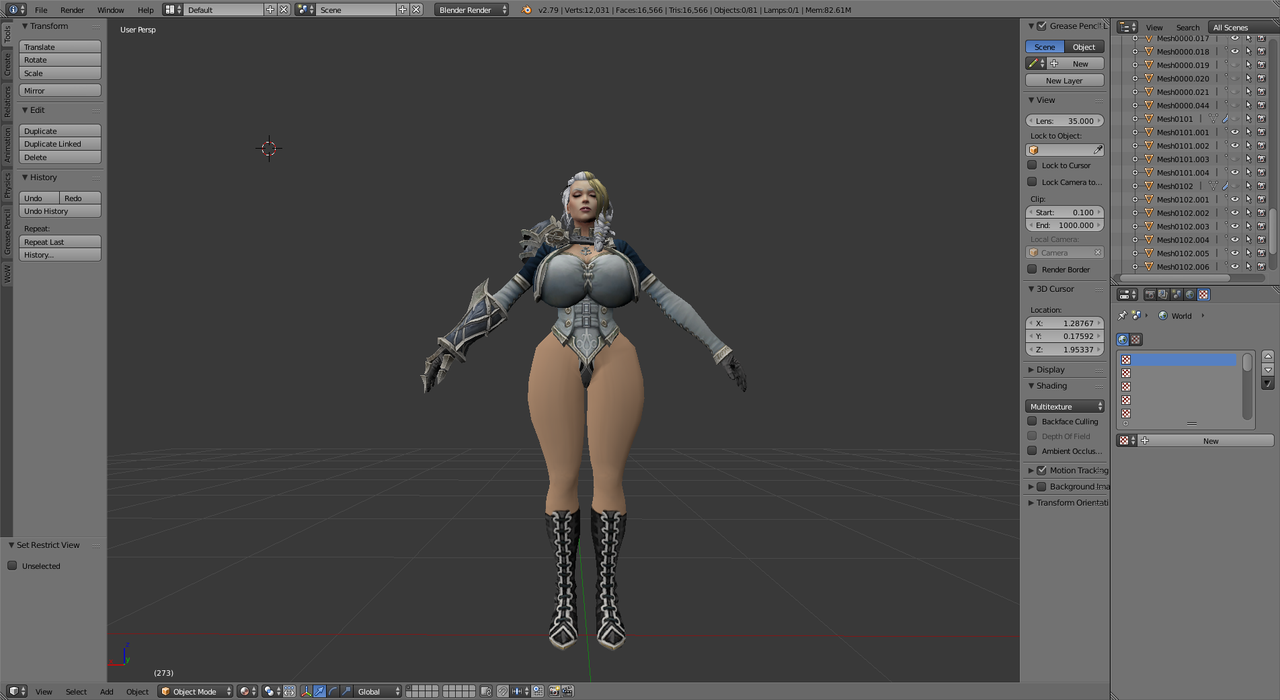Image resolution: width=1280 pixels, height=700 pixels.
Task: Uncheck the Grease Pencil panel checkbox
Action: [x=1041, y=26]
